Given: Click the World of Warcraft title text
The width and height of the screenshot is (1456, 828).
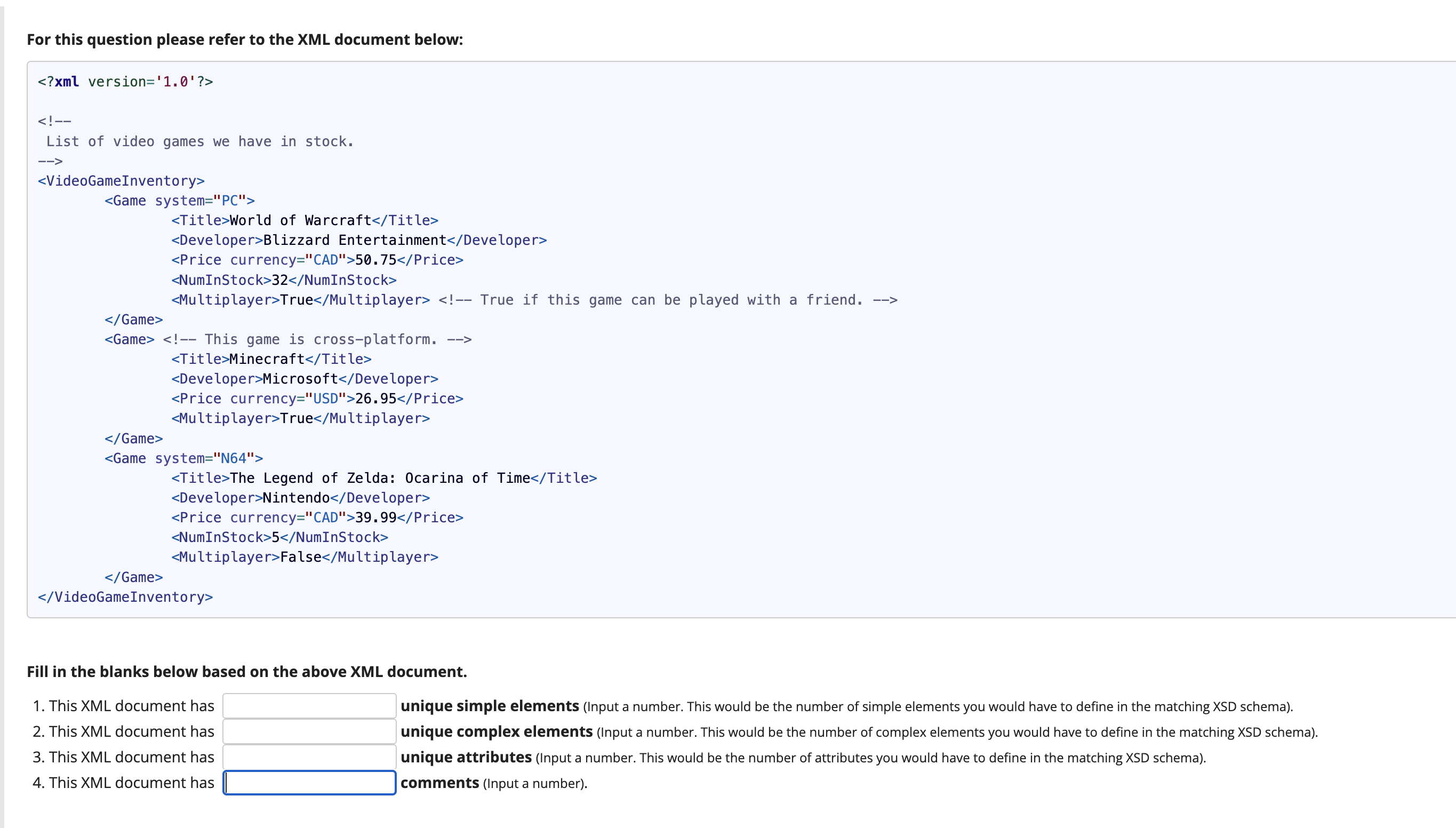Looking at the screenshot, I should (300, 220).
